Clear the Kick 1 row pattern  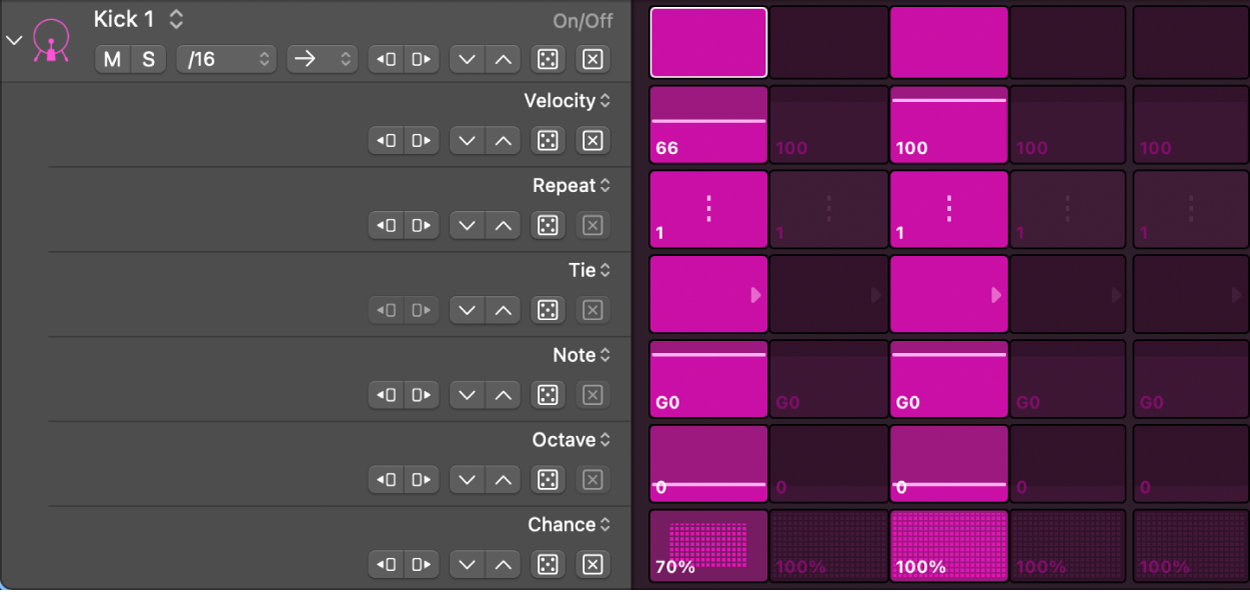[x=592, y=59]
